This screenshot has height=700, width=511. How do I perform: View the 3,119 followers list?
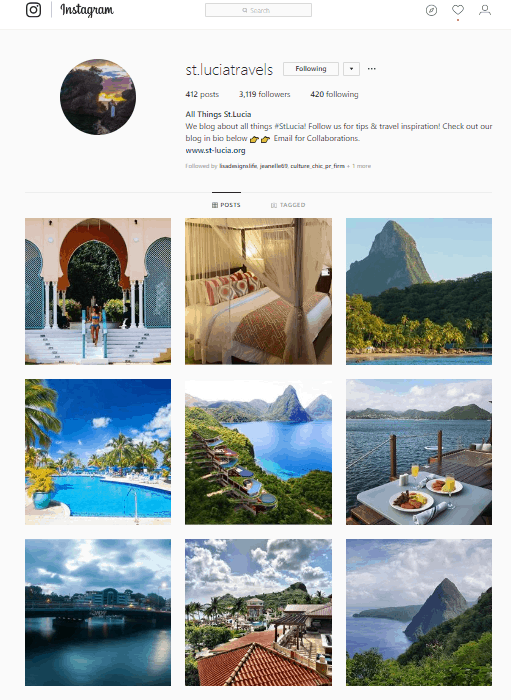tap(265, 94)
